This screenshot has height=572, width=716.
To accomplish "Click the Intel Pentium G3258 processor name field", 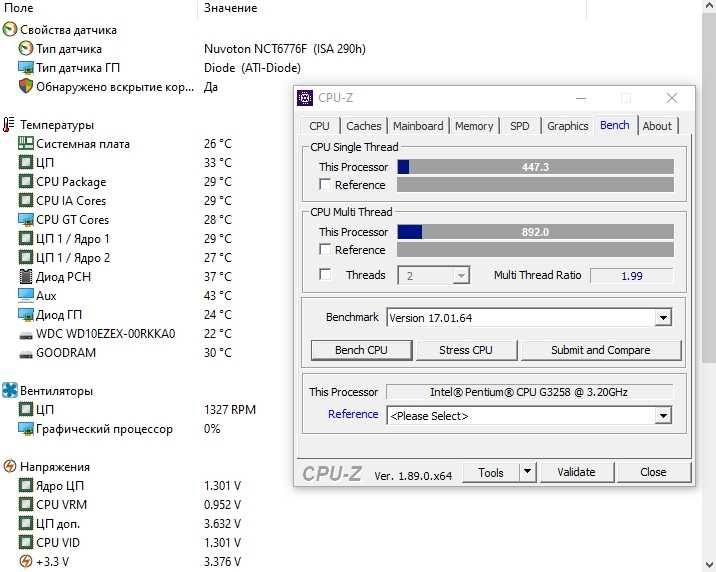I will coord(529,392).
